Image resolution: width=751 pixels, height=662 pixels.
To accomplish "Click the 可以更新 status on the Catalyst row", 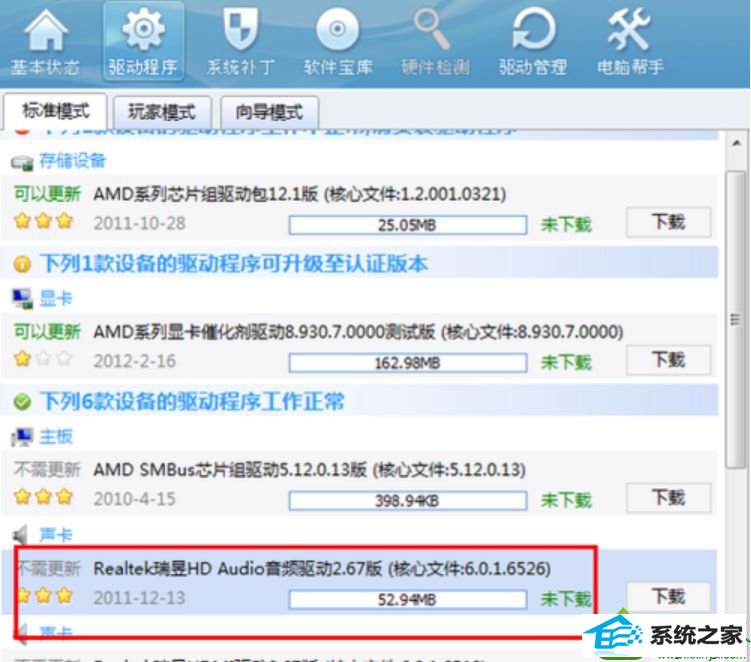I will 47,331.
